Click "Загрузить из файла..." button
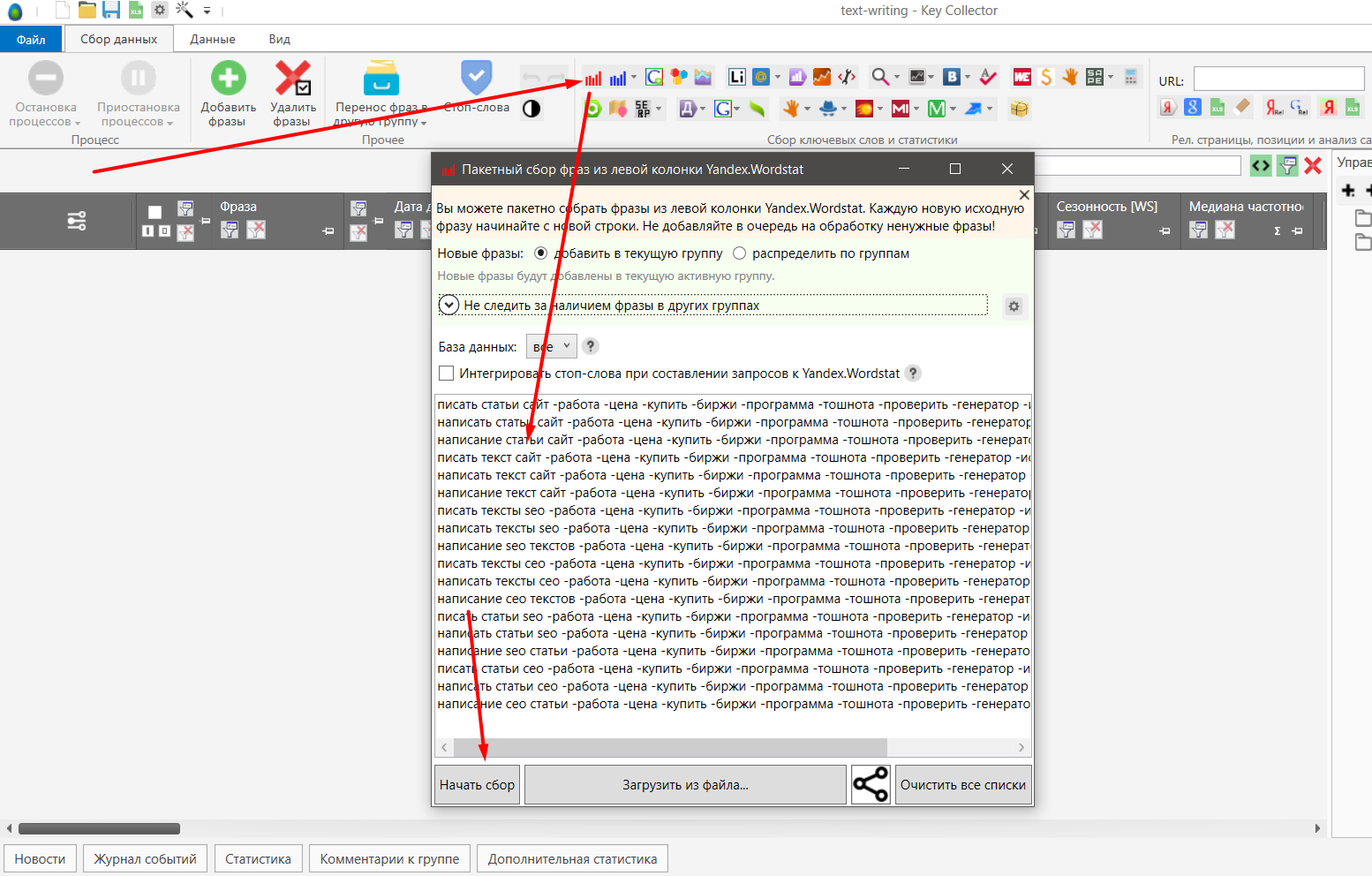 [685, 784]
